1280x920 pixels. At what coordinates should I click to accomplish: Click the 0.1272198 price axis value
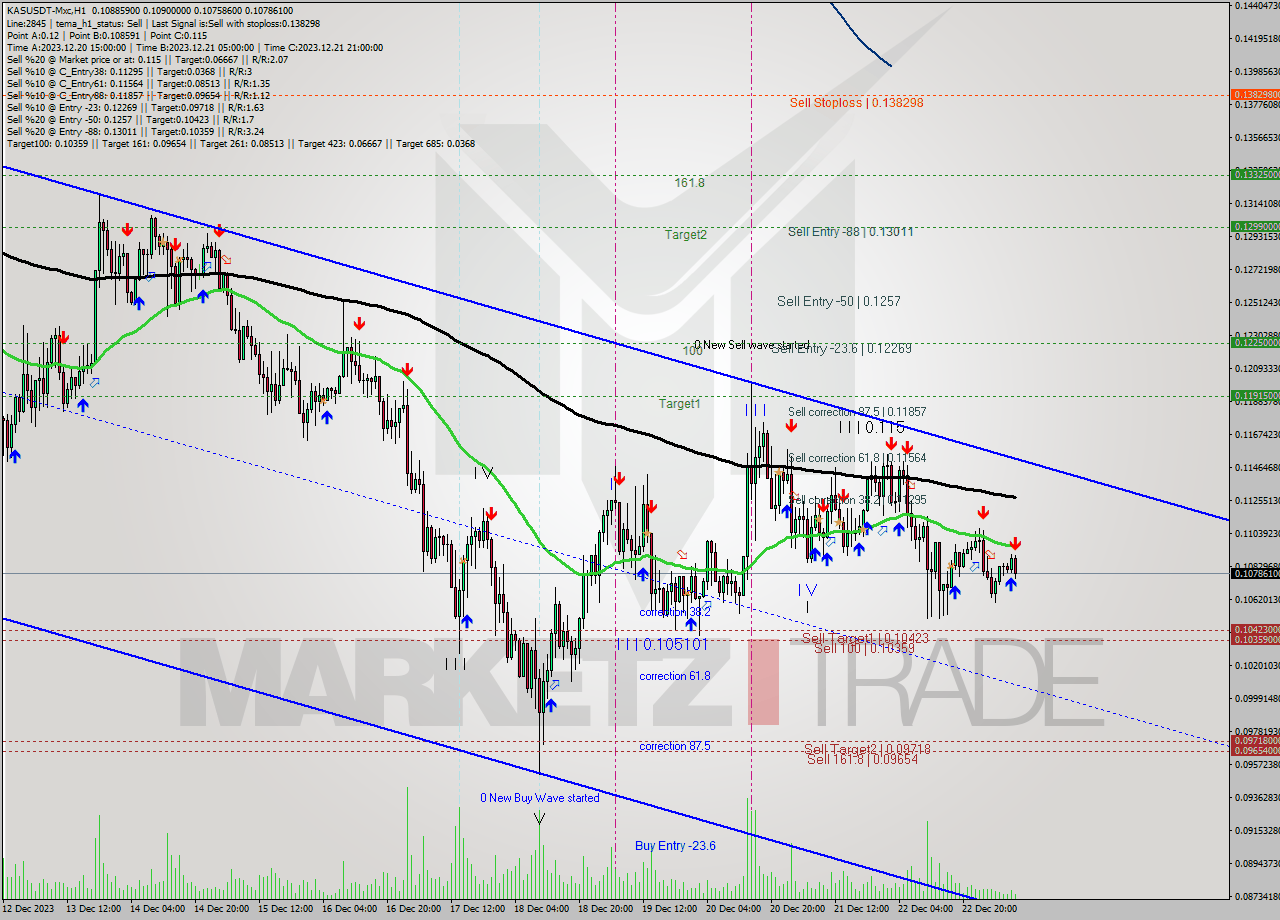[x=1255, y=270]
